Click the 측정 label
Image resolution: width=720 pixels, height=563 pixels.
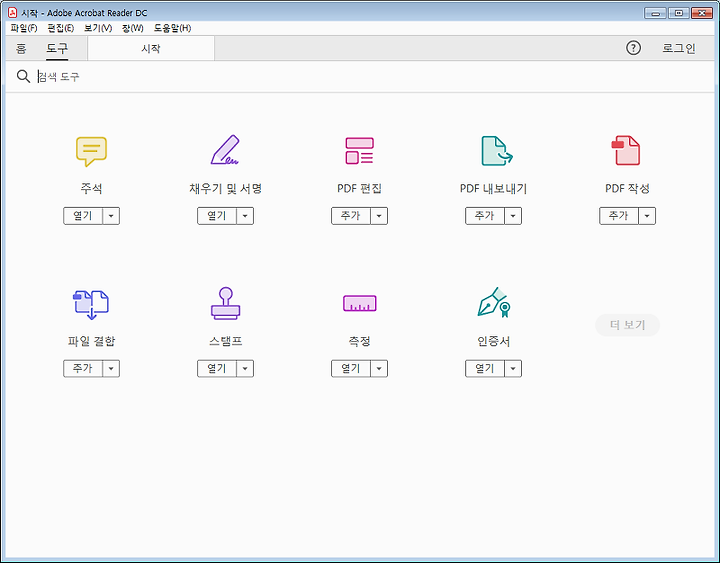tap(360, 341)
